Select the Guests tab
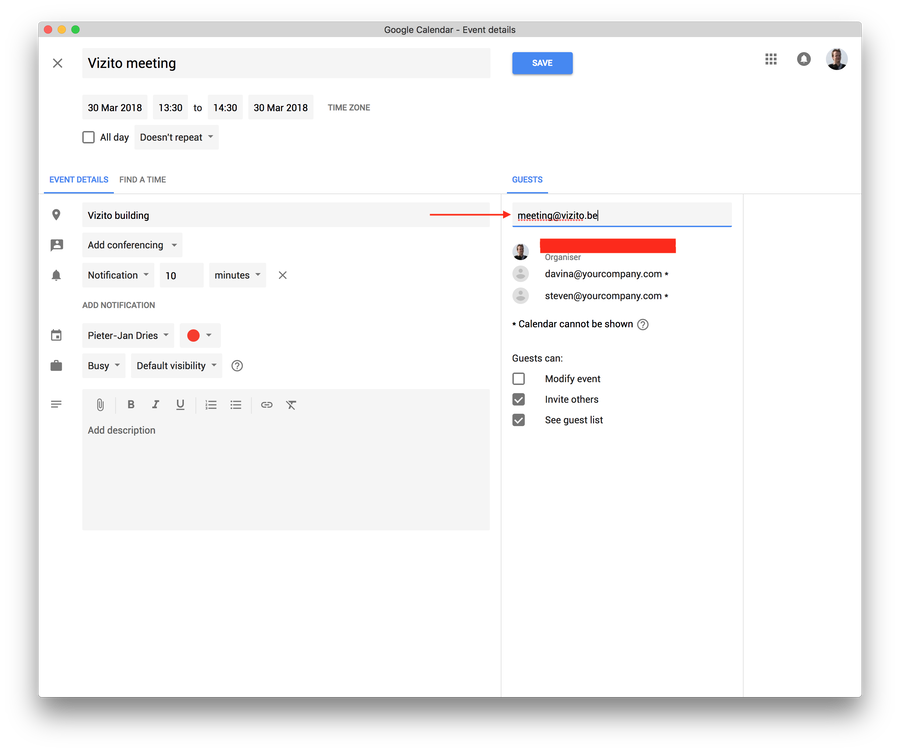Viewport: 900px width, 752px height. [527, 180]
